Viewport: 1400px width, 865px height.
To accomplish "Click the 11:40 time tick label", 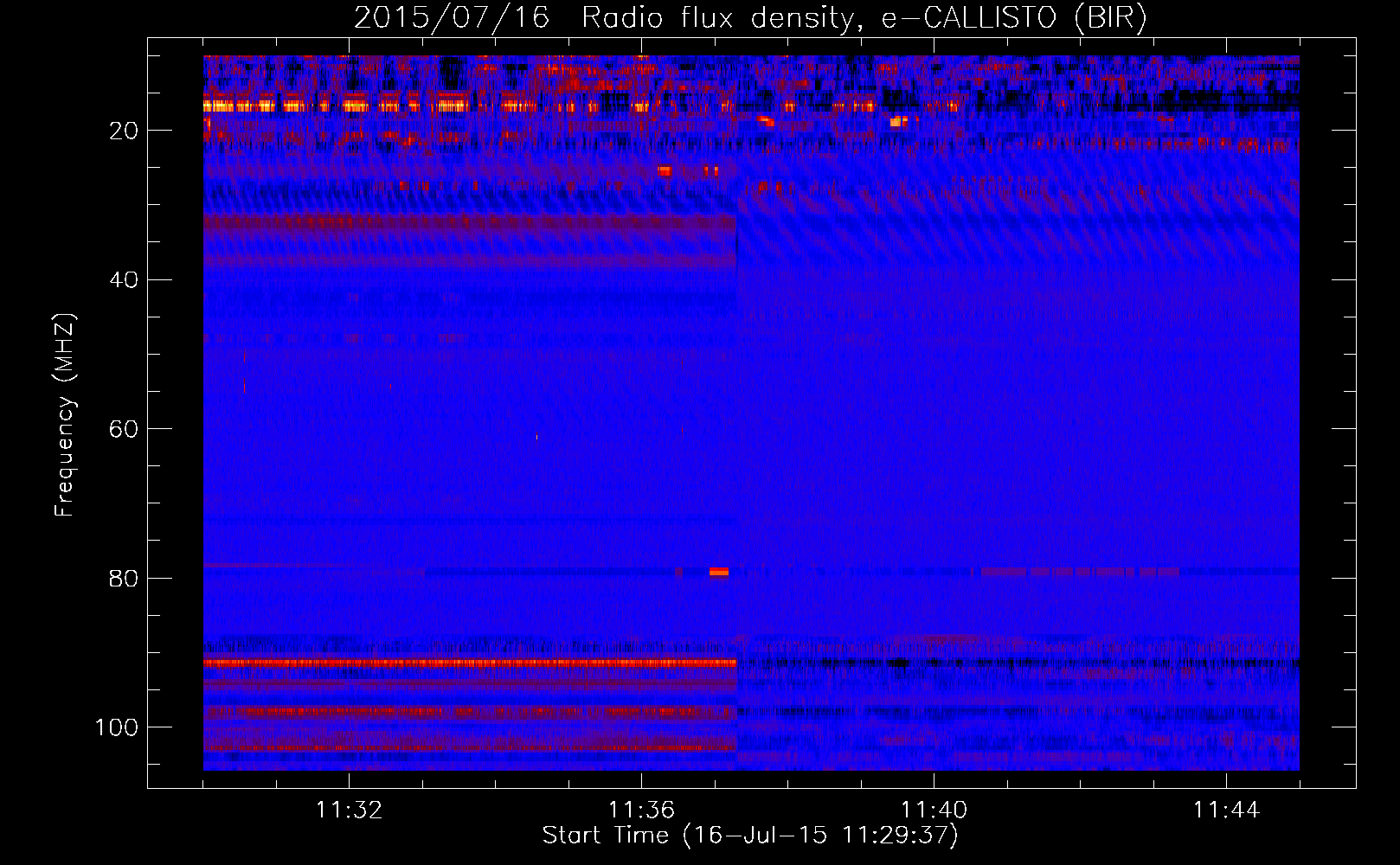I will [x=934, y=811].
